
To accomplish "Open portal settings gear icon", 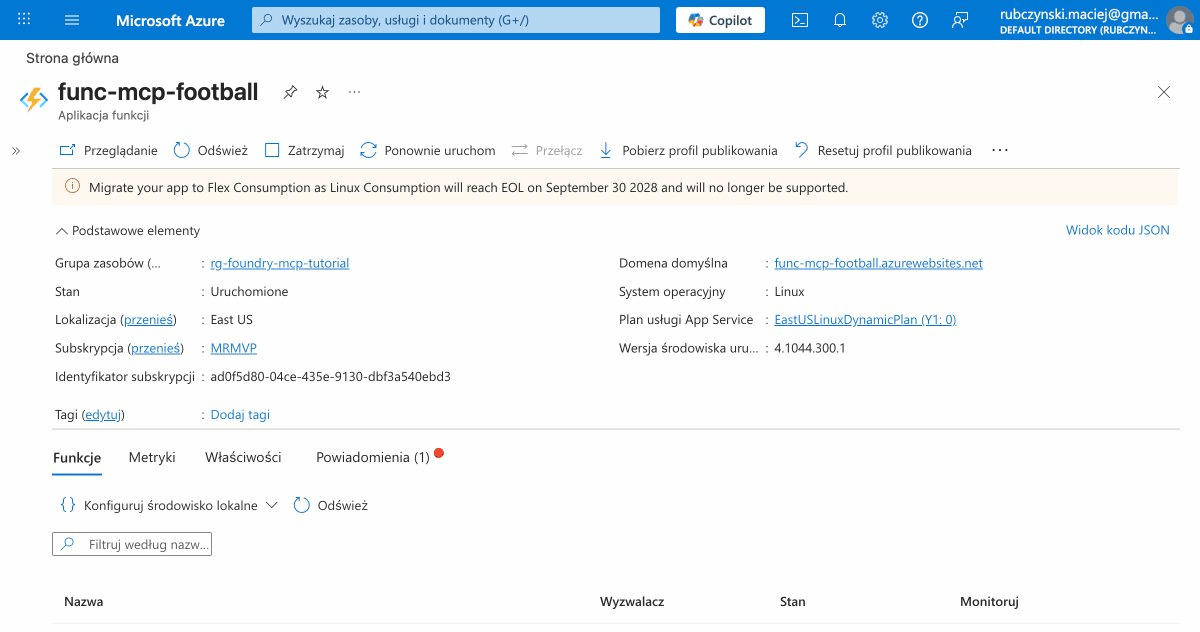I will [880, 20].
